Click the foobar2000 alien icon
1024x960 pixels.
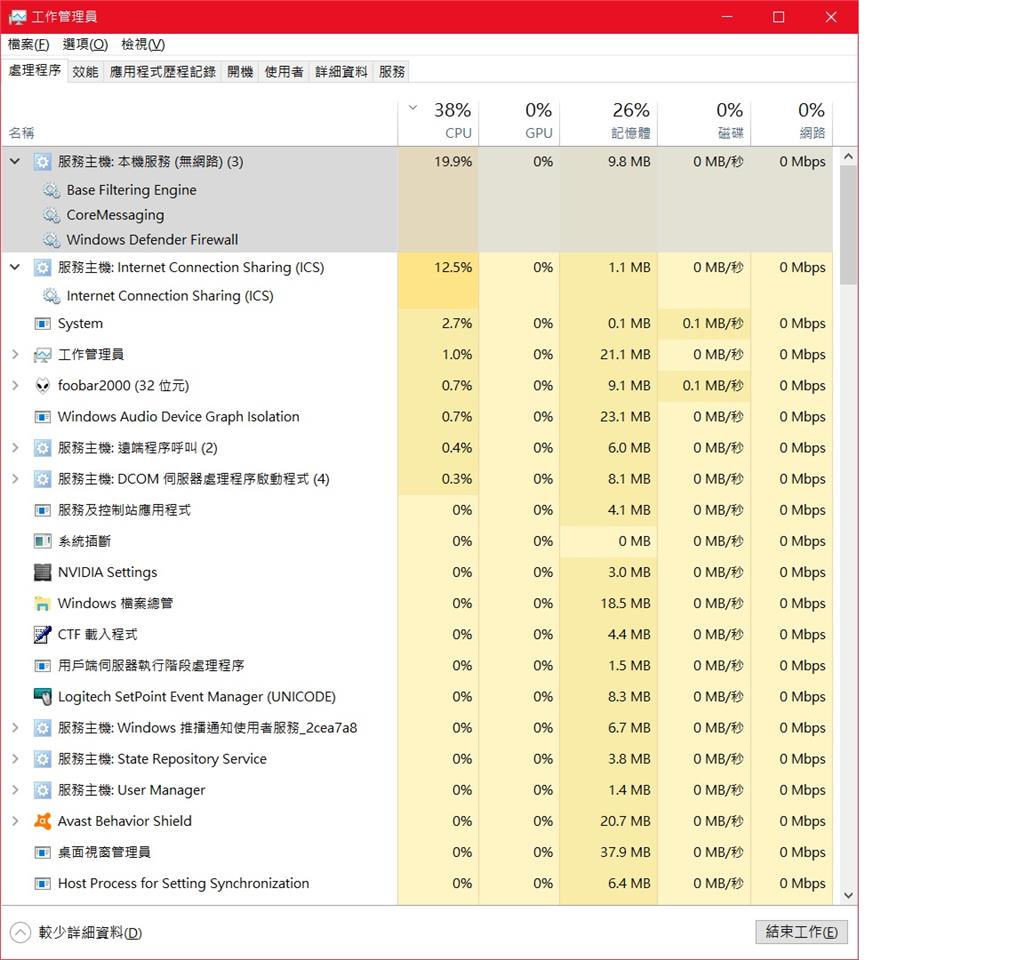(42, 386)
